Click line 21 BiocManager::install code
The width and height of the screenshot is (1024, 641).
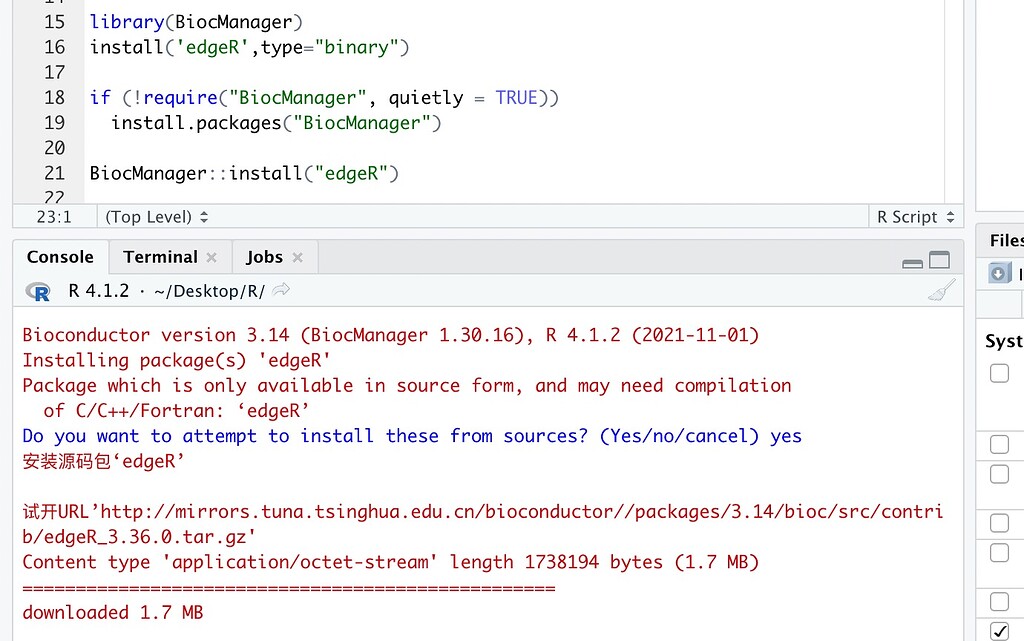point(244,173)
